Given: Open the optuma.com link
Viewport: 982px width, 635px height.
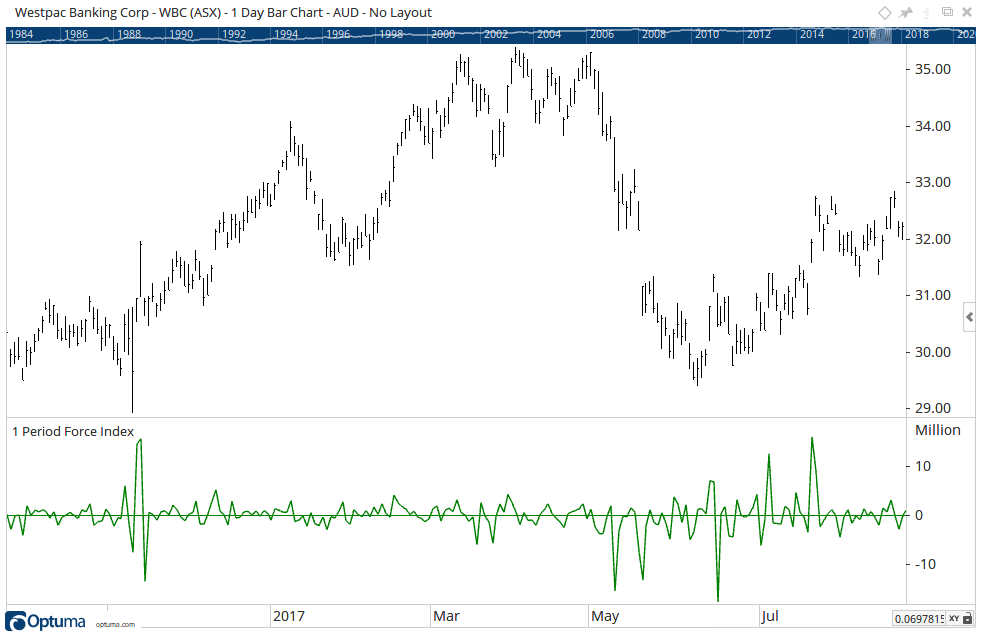Looking at the screenshot, I should click(x=115, y=624).
